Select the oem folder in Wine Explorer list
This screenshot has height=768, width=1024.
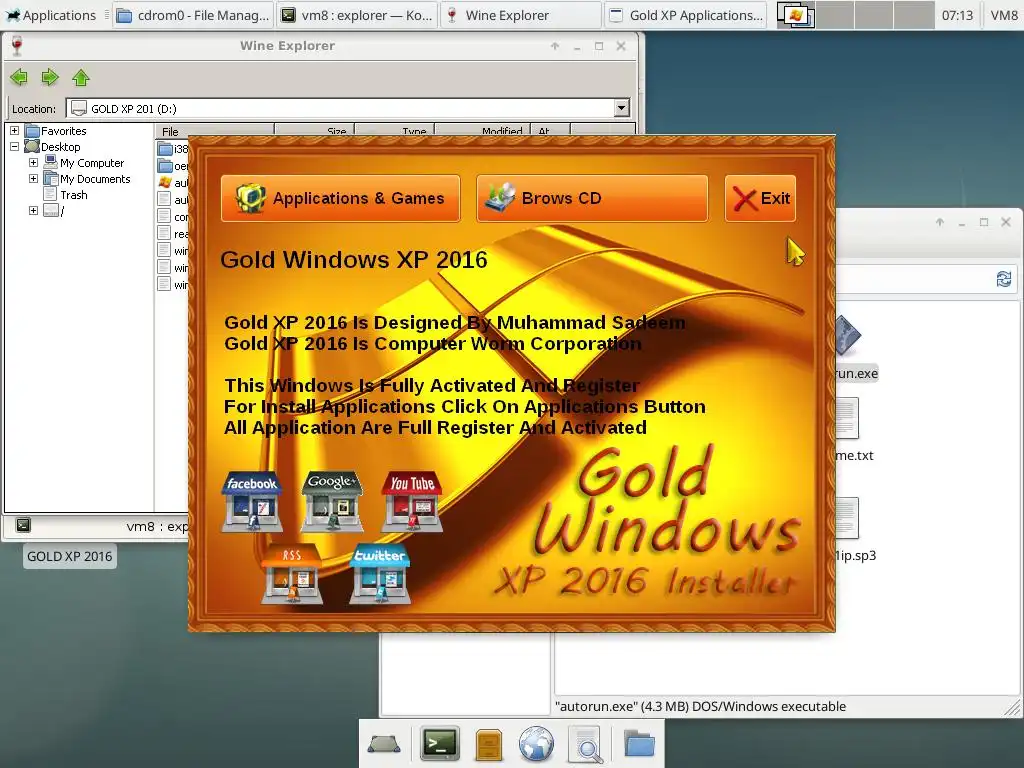tap(172, 166)
